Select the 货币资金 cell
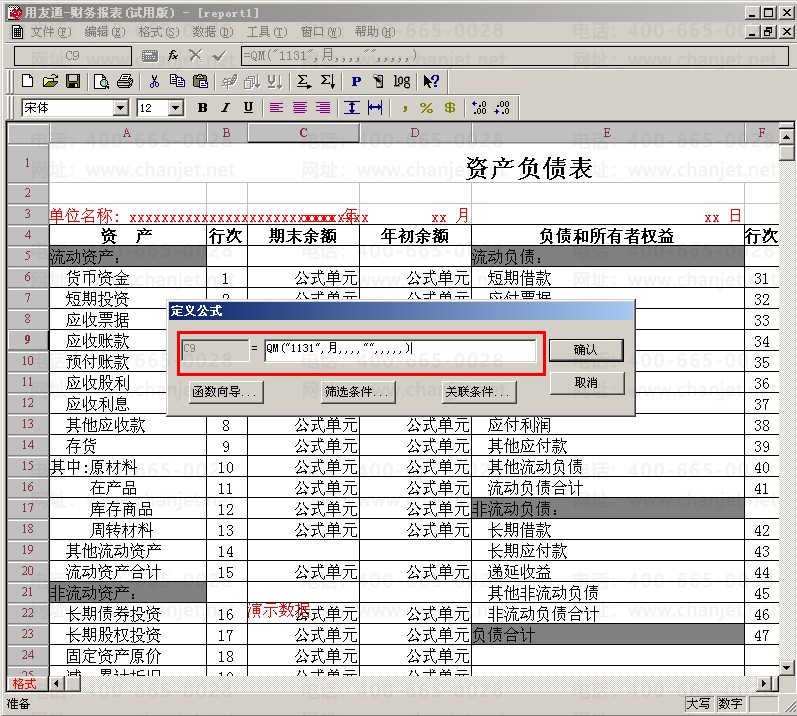Image resolution: width=797 pixels, height=716 pixels. tap(128, 278)
